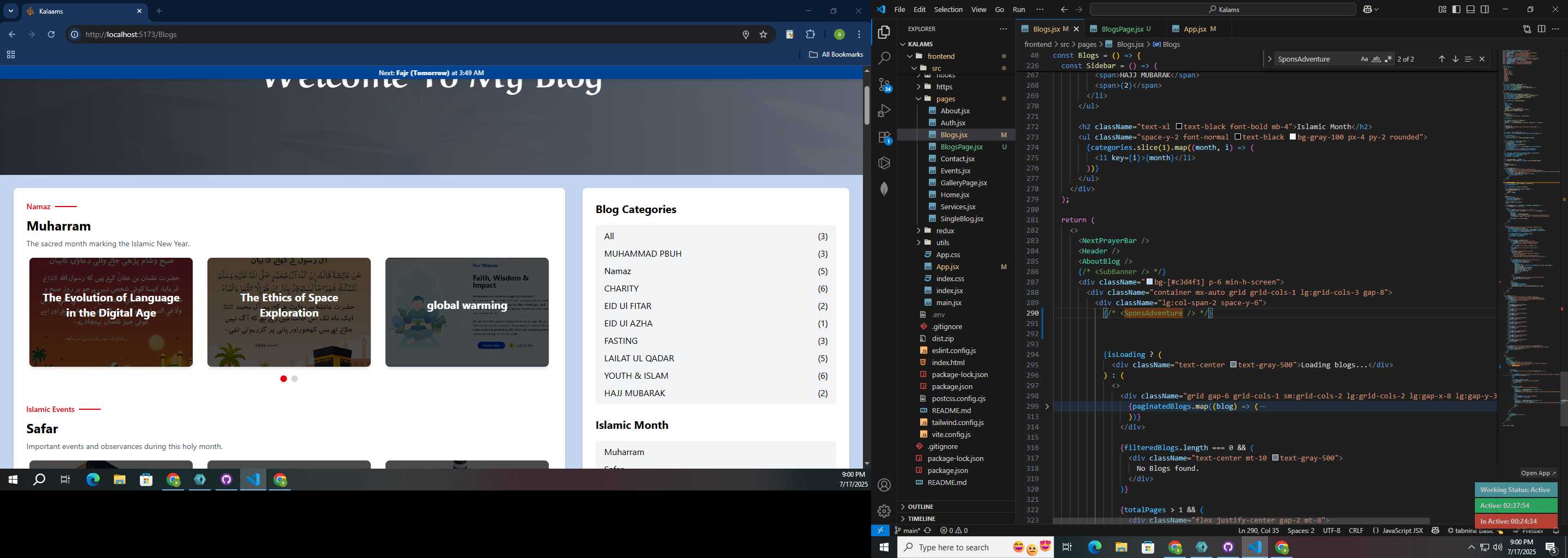Open the Run and Debug view

coord(884,111)
